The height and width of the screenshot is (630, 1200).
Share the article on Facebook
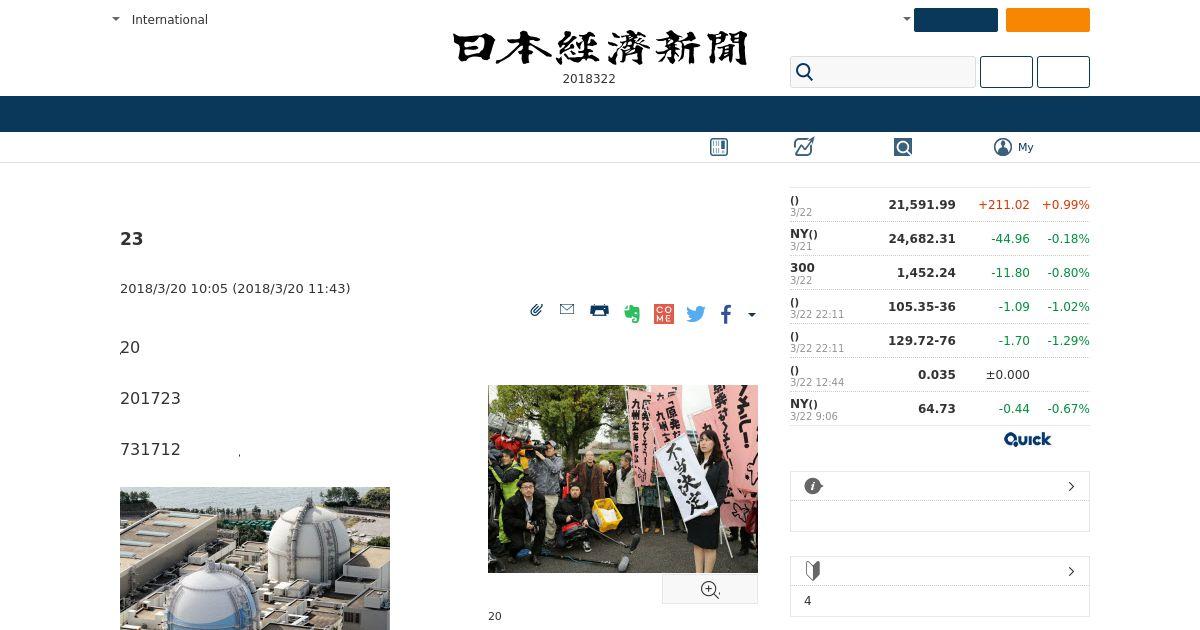pos(726,314)
